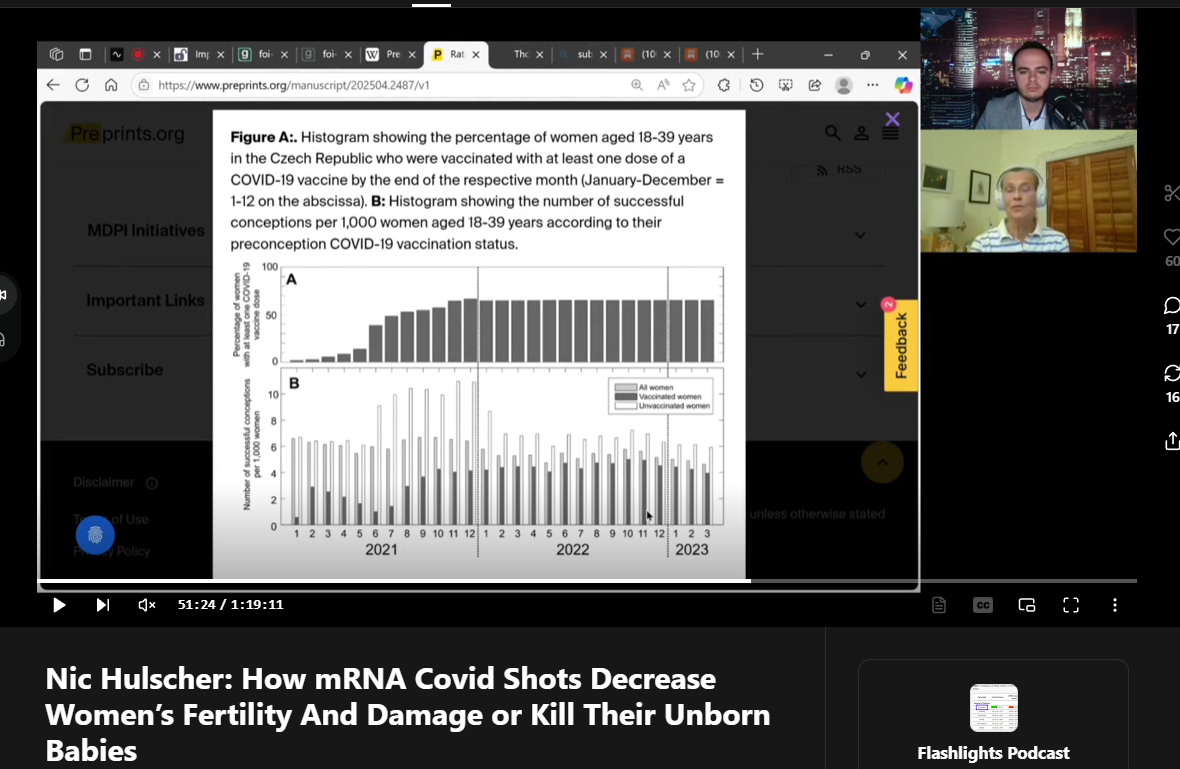Viewport: 1180px width, 769px height.
Task: Go to the browser home page
Action: 111,85
